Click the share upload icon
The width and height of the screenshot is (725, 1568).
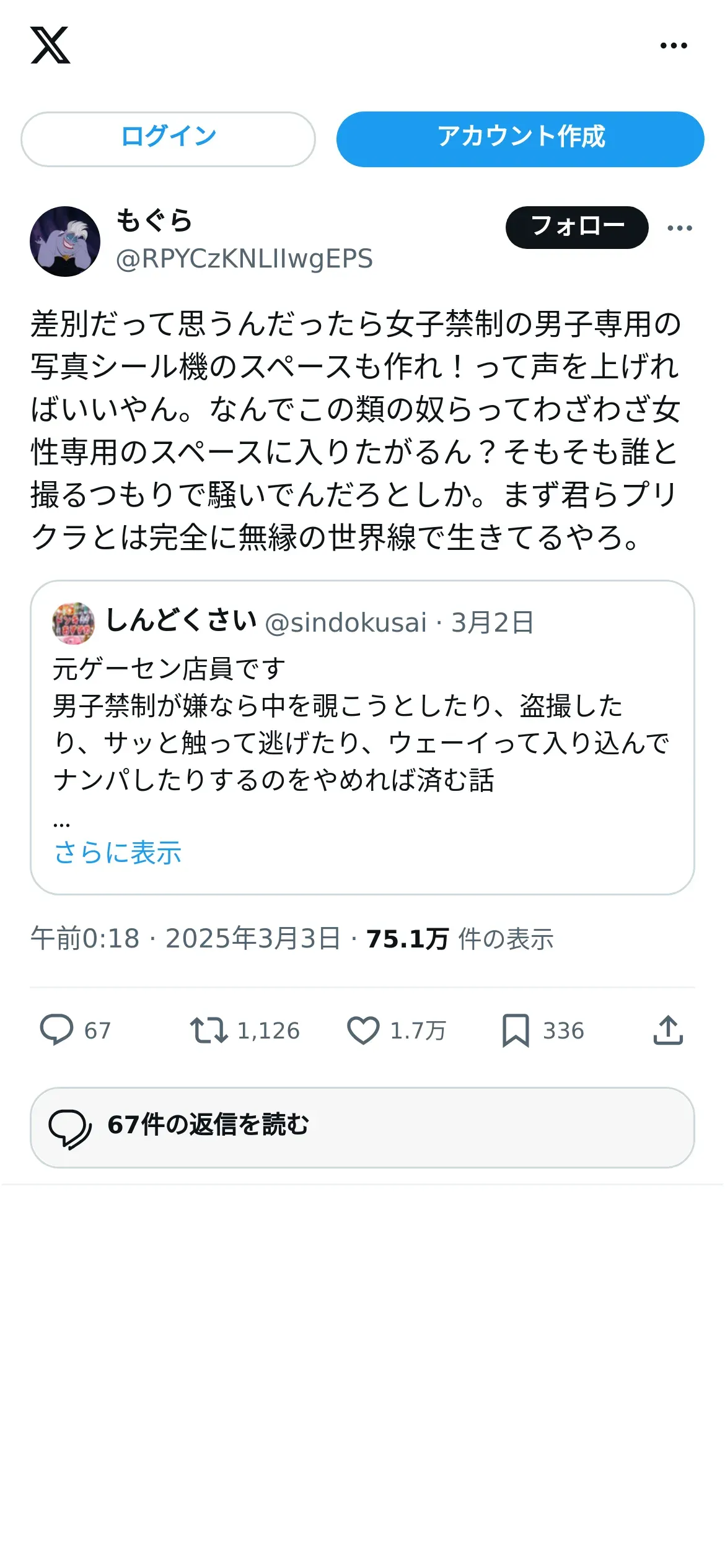[x=668, y=1030]
